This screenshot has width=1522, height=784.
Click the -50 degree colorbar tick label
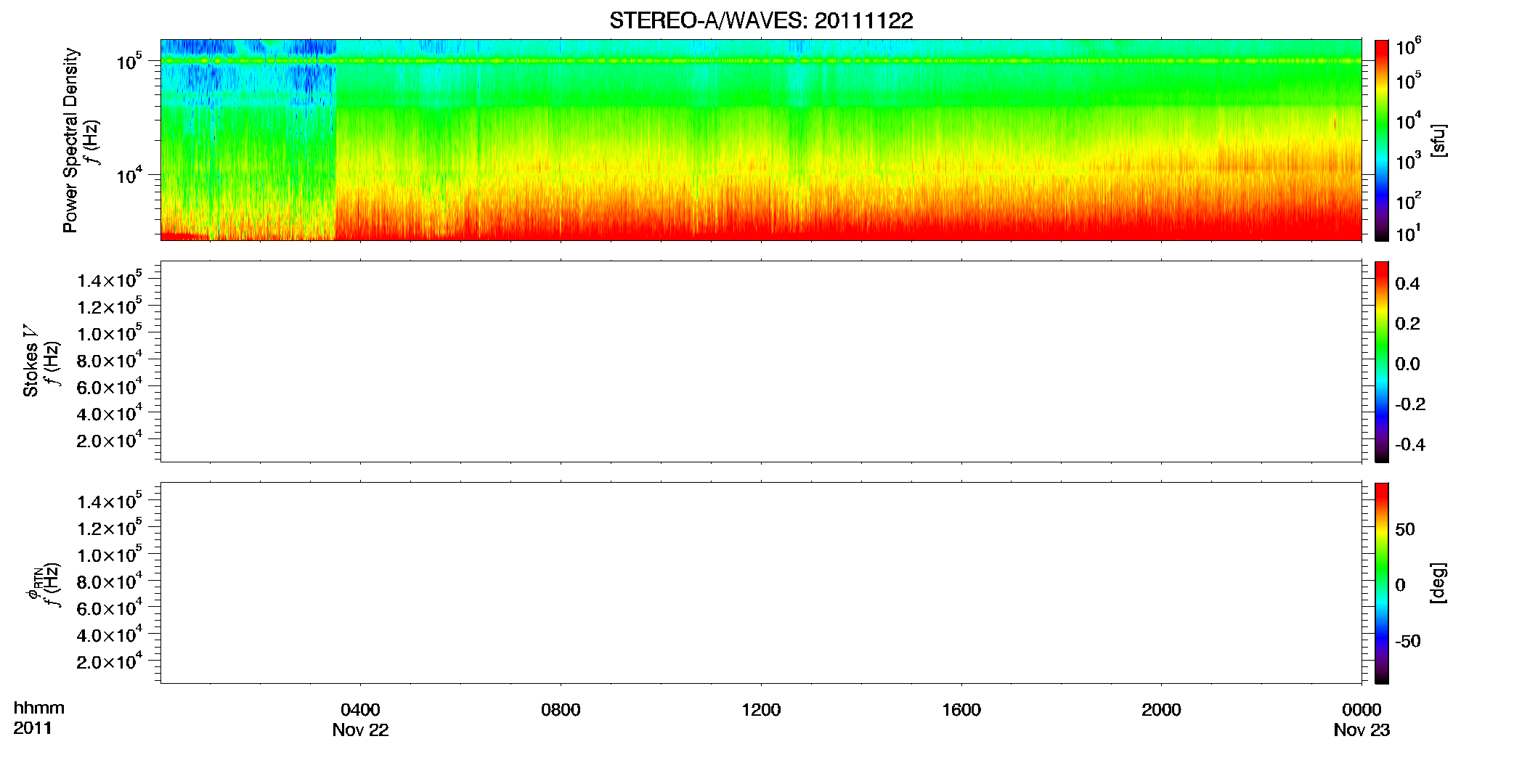(1408, 642)
